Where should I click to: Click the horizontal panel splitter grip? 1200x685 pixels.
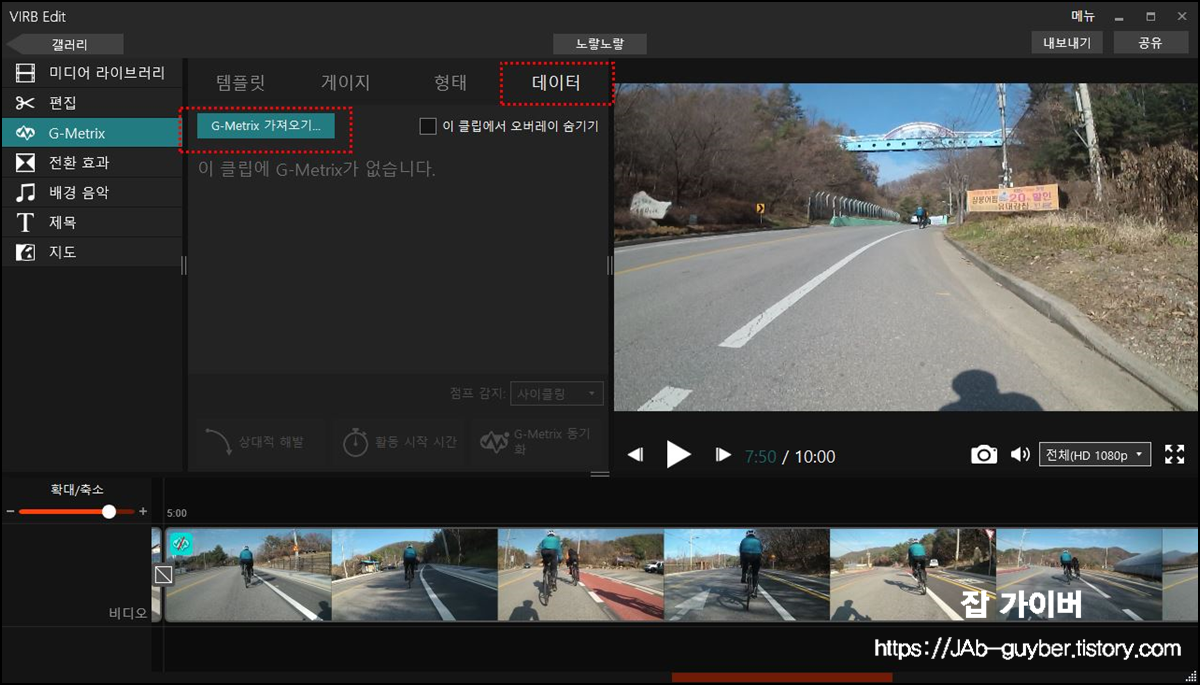point(600,474)
